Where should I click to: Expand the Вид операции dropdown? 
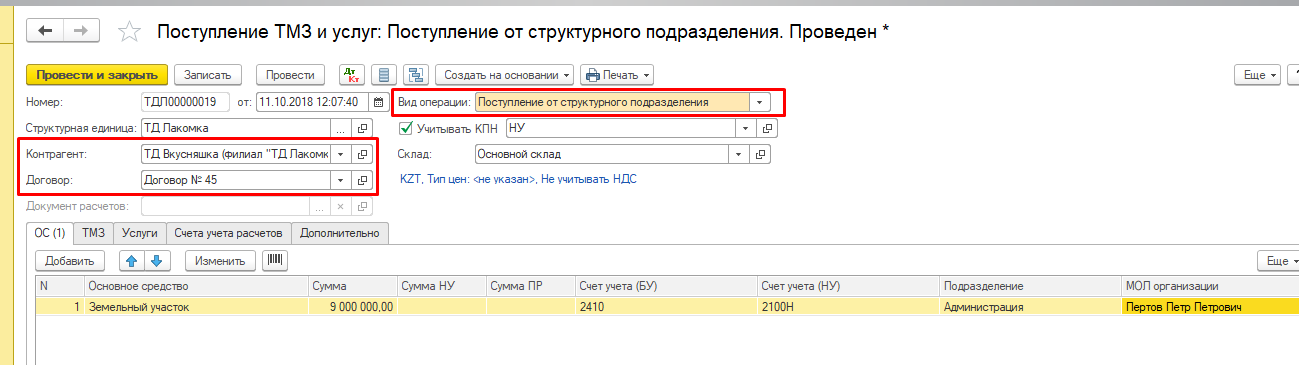(761, 102)
